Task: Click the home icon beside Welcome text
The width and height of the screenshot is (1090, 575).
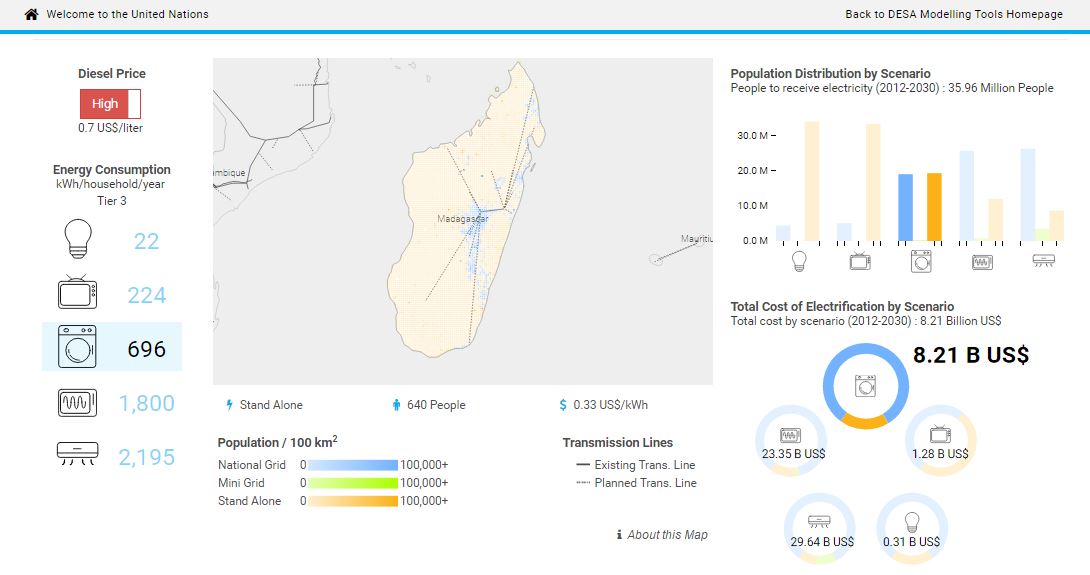Action: [31, 15]
